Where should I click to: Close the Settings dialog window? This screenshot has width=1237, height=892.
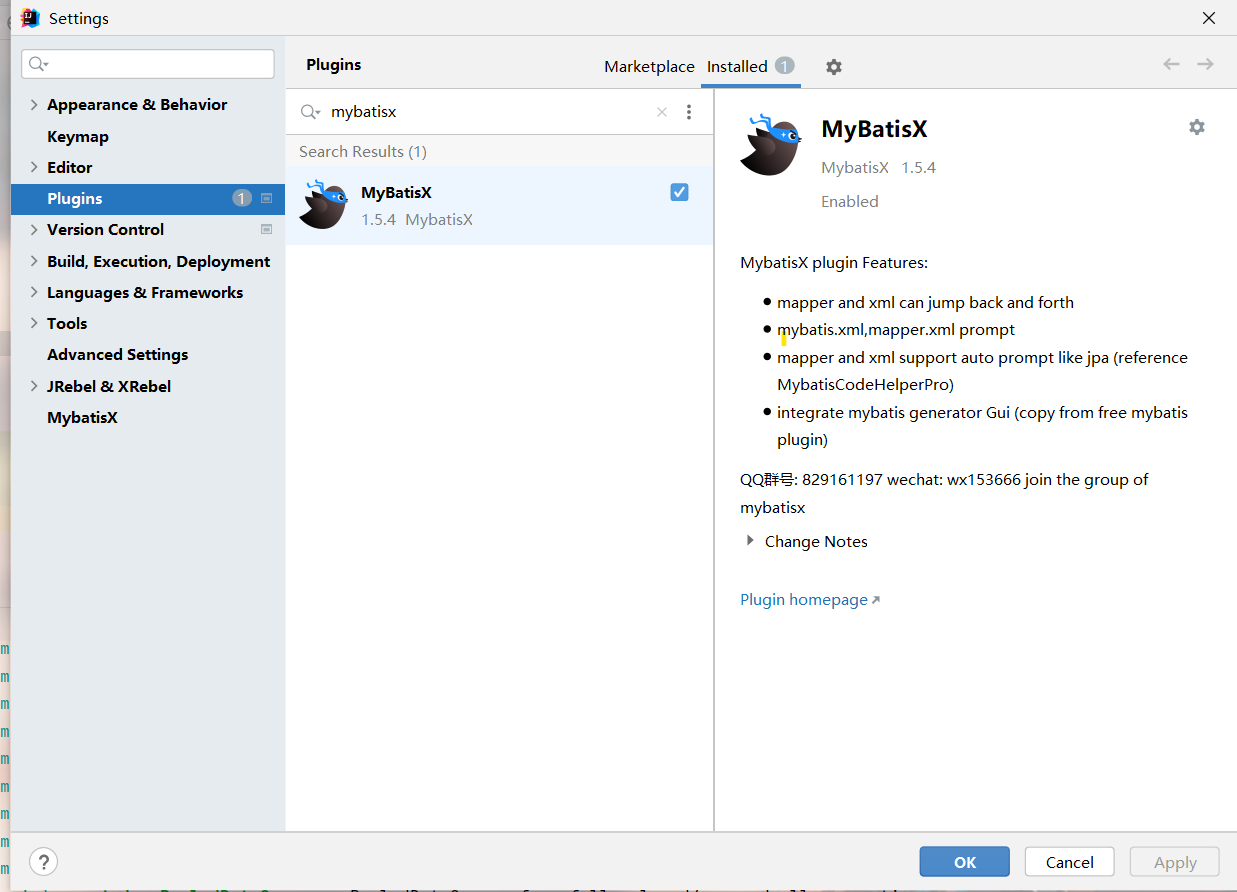tap(1209, 18)
